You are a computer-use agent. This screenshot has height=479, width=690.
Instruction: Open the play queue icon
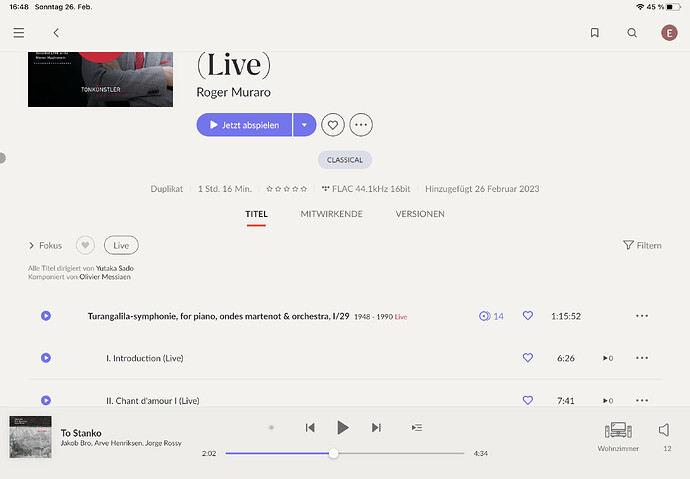point(417,428)
